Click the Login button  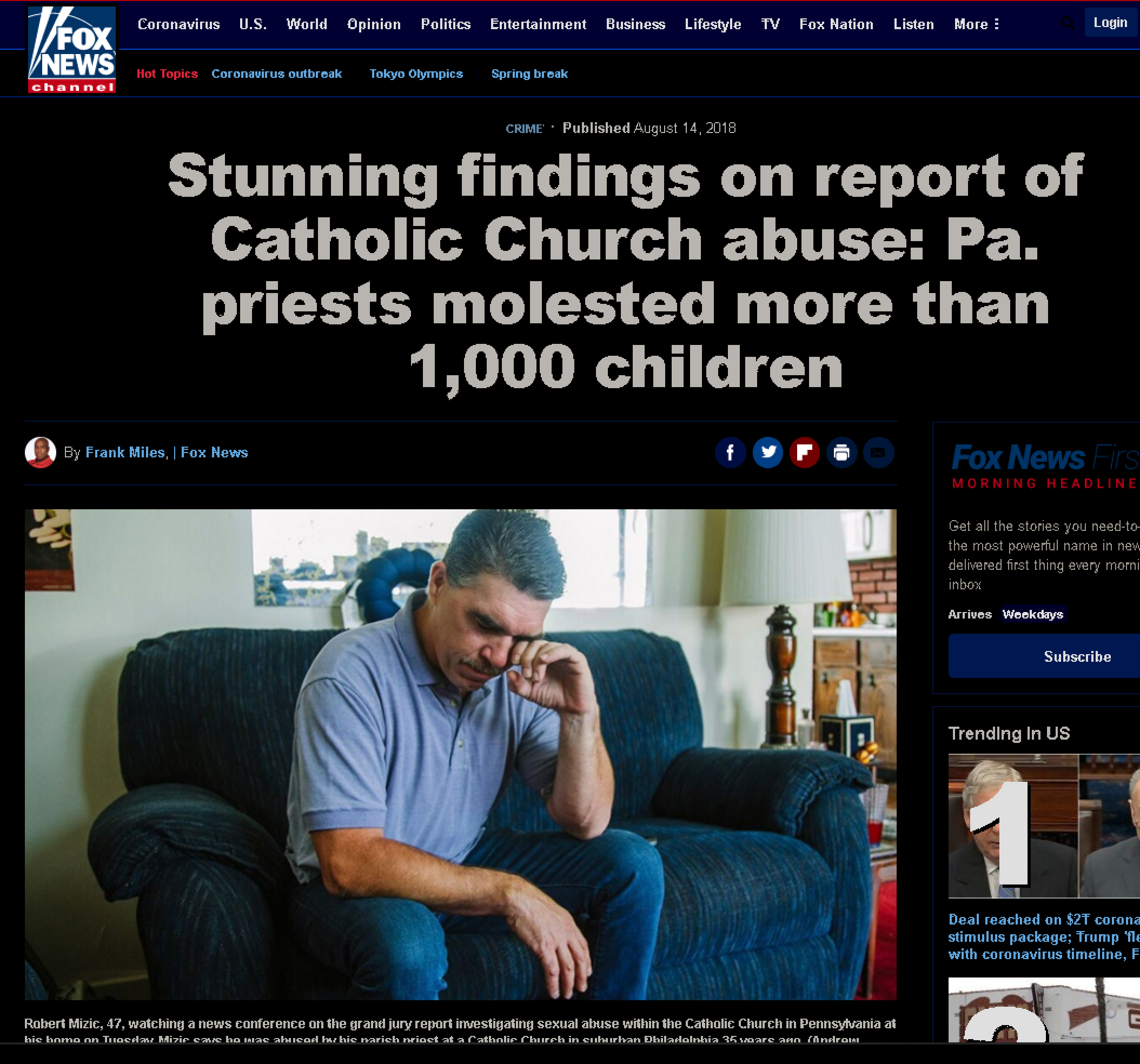tap(1110, 23)
